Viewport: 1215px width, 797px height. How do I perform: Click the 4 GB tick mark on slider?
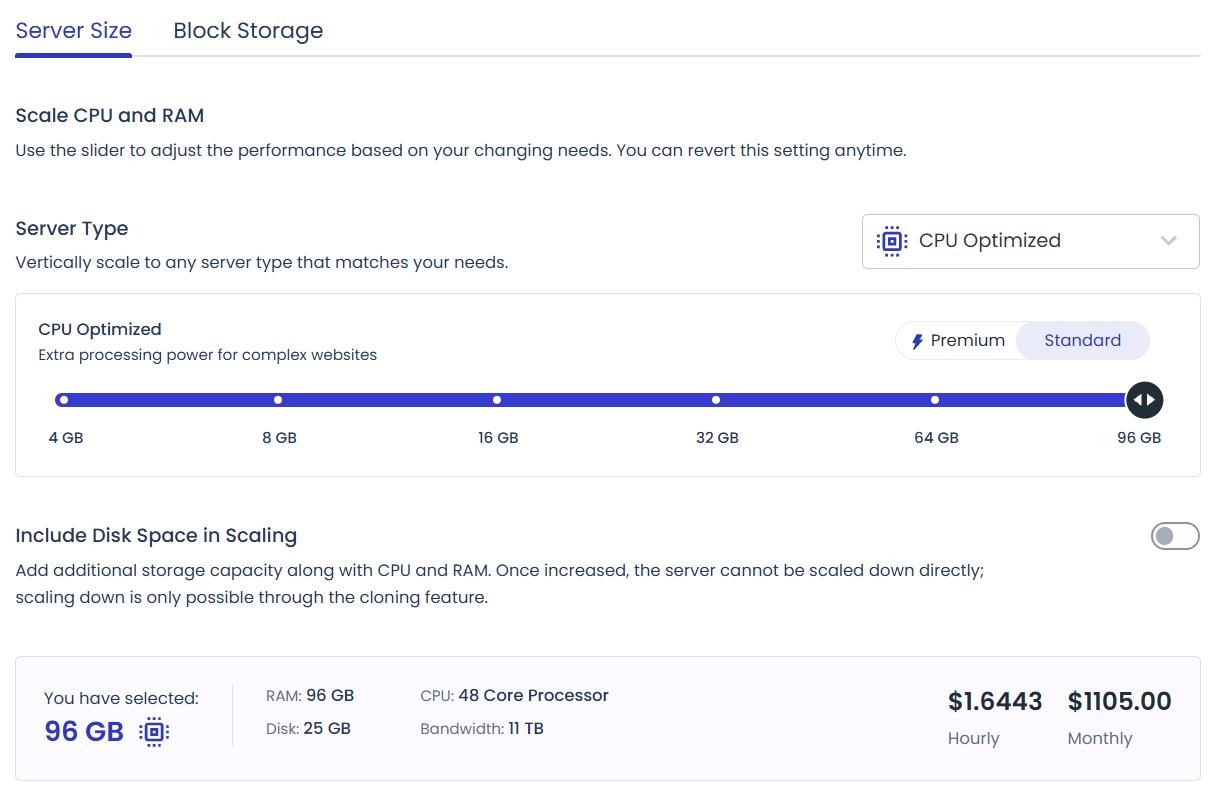(64, 399)
